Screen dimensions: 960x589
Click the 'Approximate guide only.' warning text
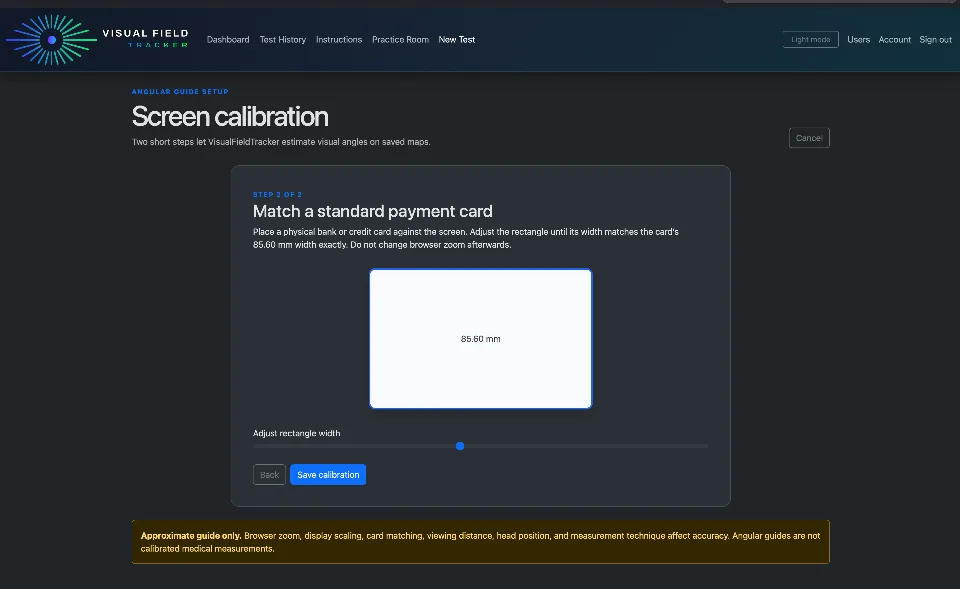tap(191, 536)
